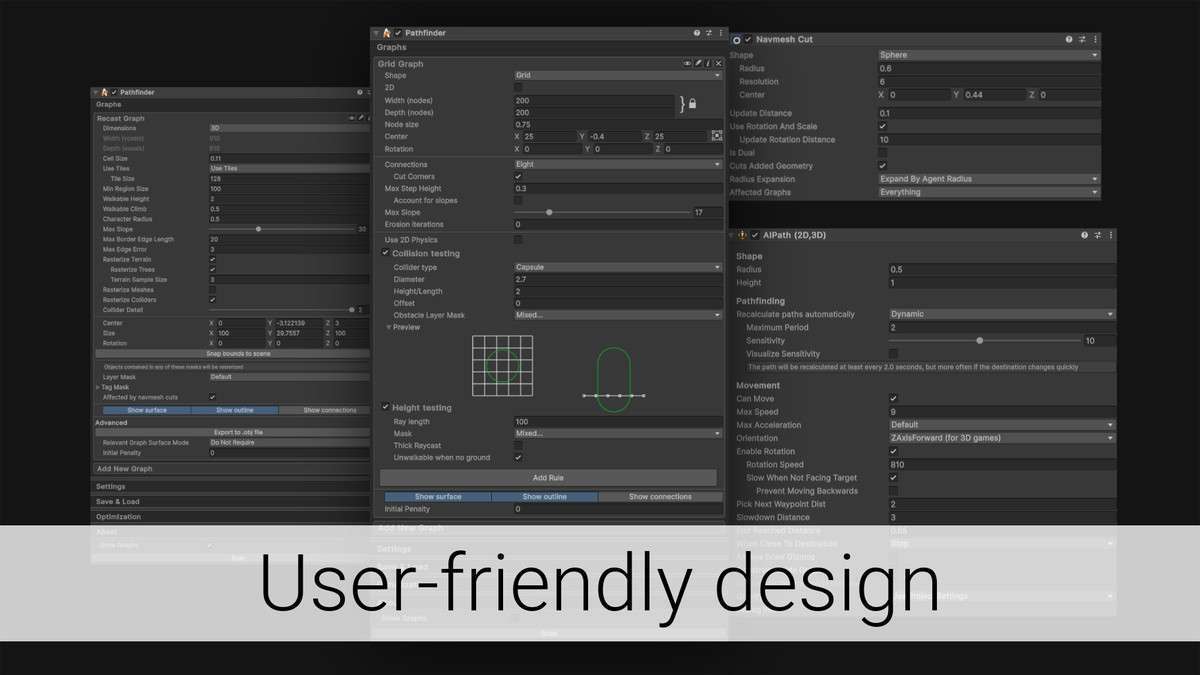Screen dimensions: 1200x675
Task: Collapse the Preview foldout in Grid Graph
Action: [x=389, y=327]
